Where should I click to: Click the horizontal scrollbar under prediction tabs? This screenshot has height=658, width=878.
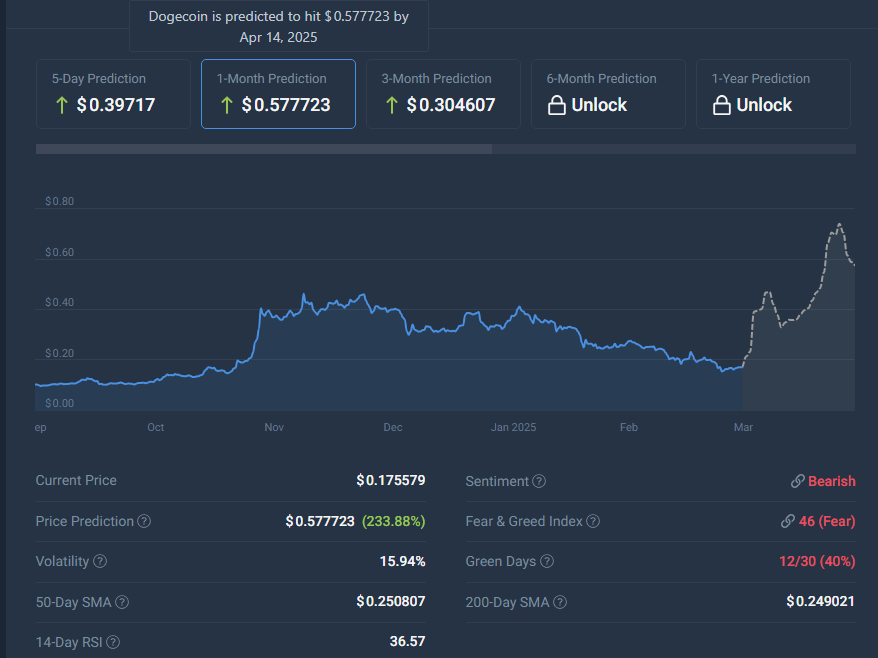(264, 149)
